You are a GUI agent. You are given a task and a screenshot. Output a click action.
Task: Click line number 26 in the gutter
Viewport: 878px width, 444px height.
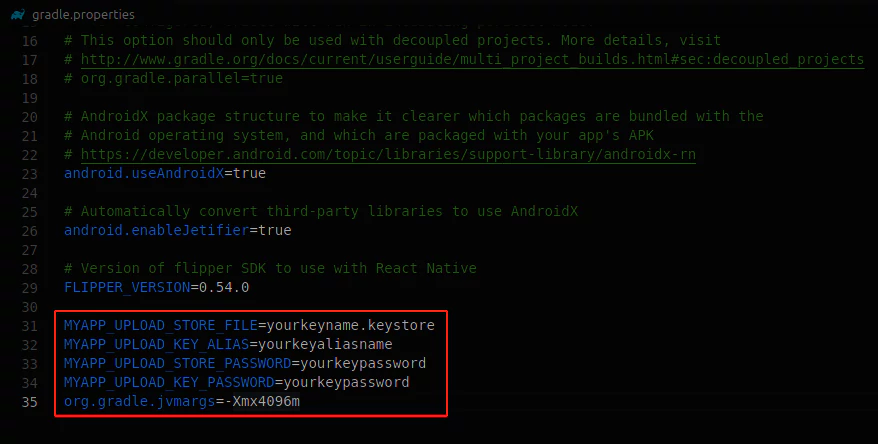(30, 231)
